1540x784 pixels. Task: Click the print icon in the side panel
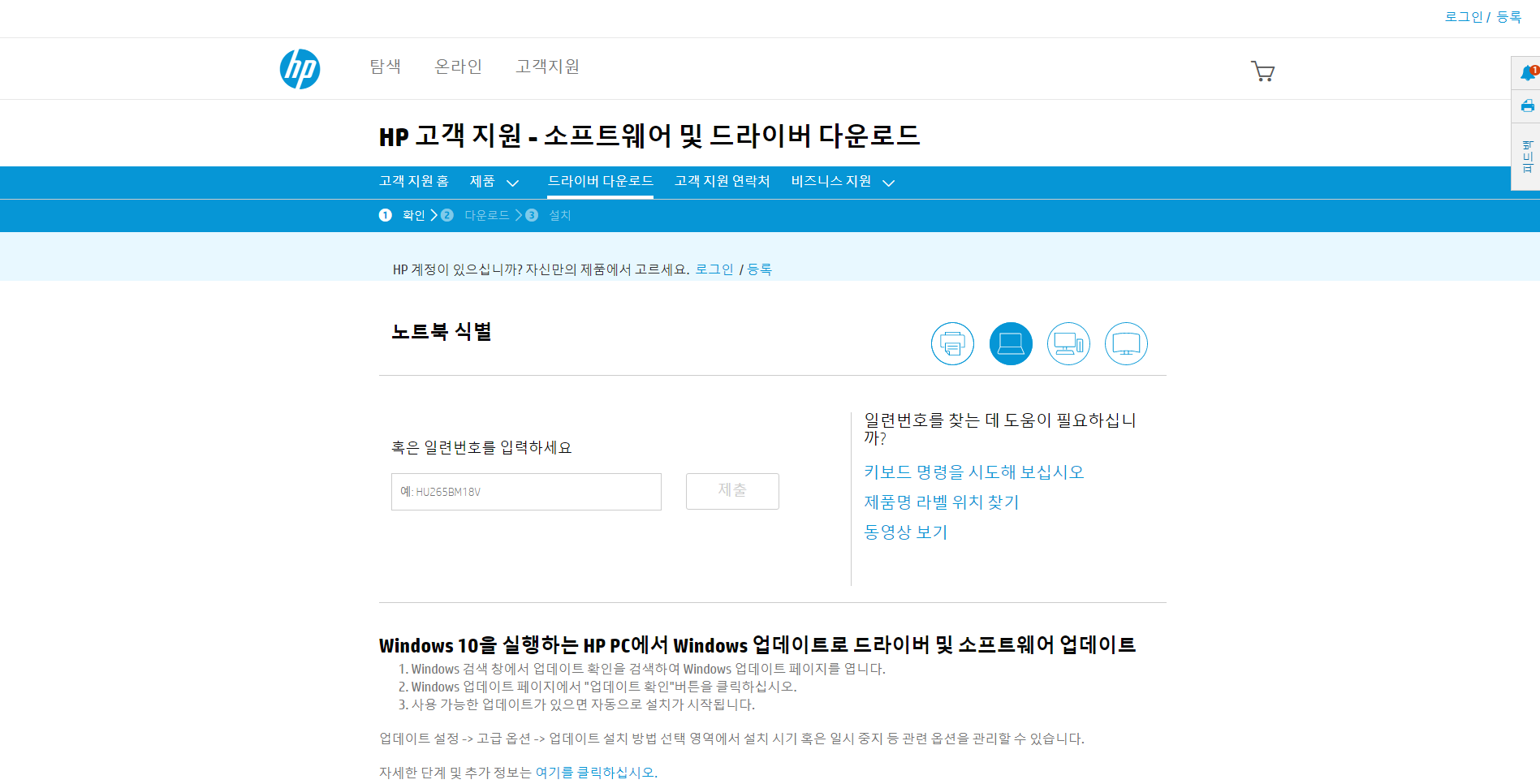click(1528, 106)
